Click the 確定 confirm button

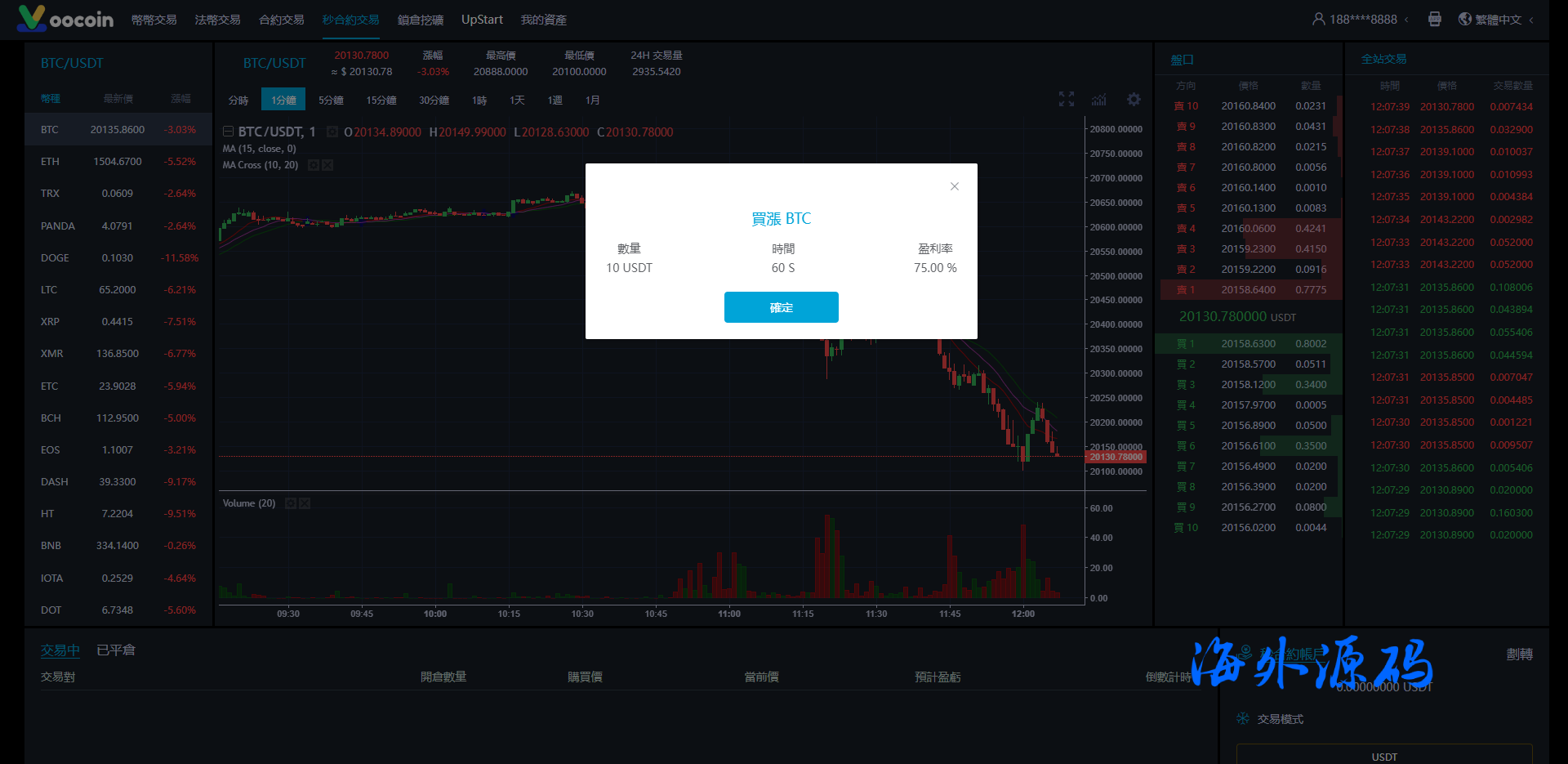click(781, 307)
